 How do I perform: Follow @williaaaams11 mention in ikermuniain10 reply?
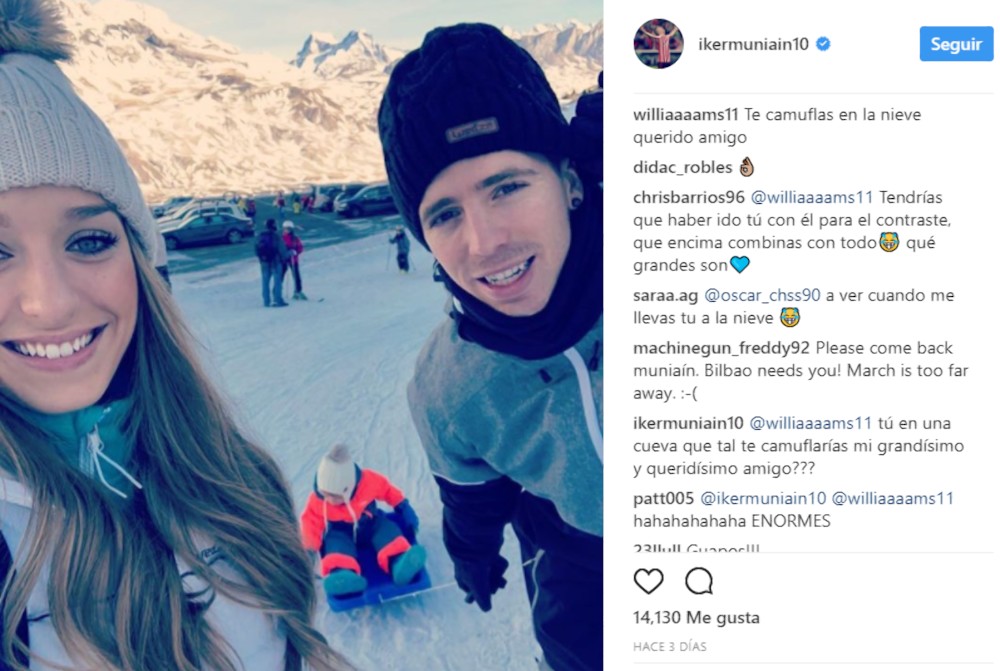pyautogui.click(x=811, y=424)
